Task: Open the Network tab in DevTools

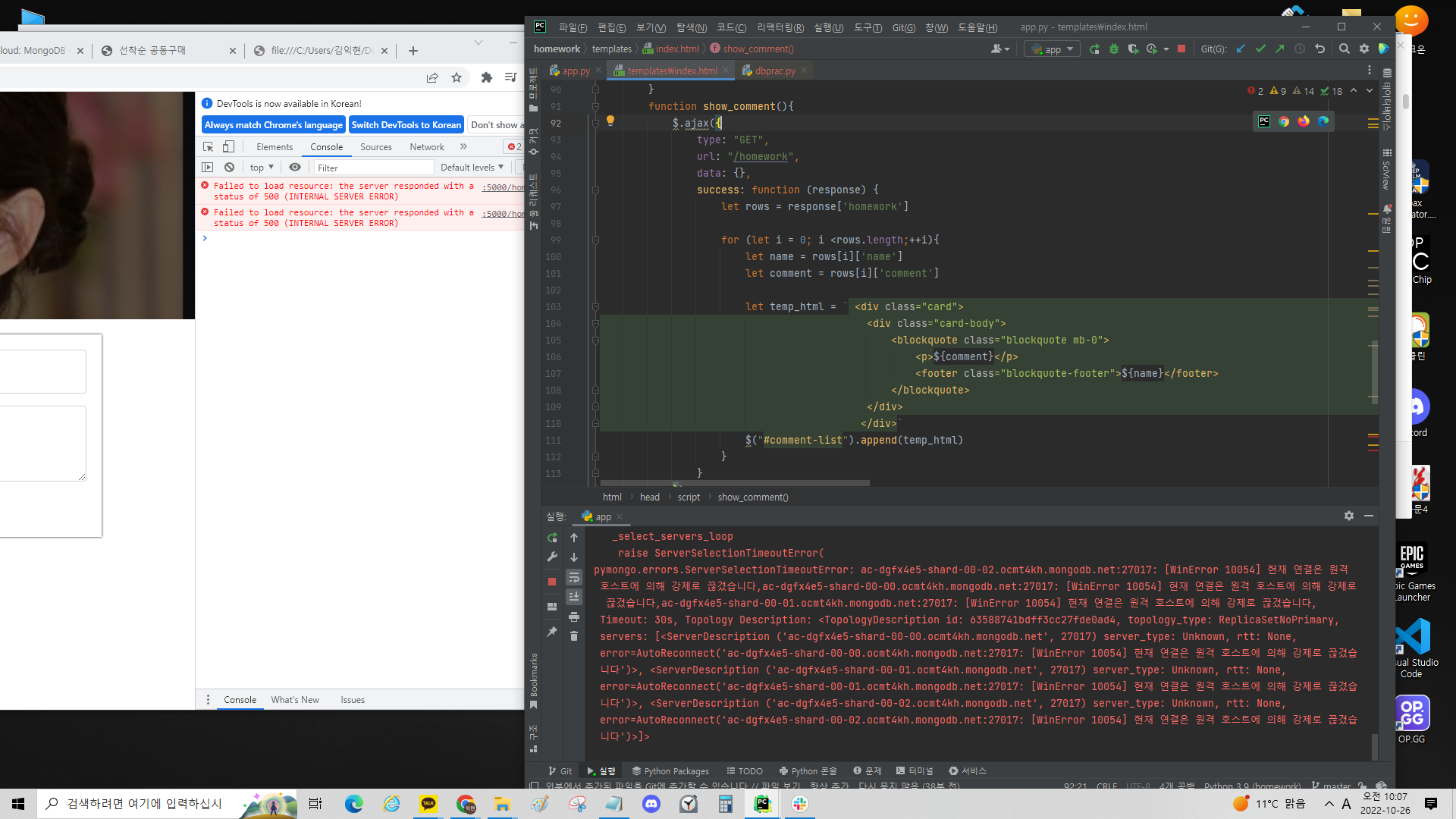Action: tap(427, 147)
